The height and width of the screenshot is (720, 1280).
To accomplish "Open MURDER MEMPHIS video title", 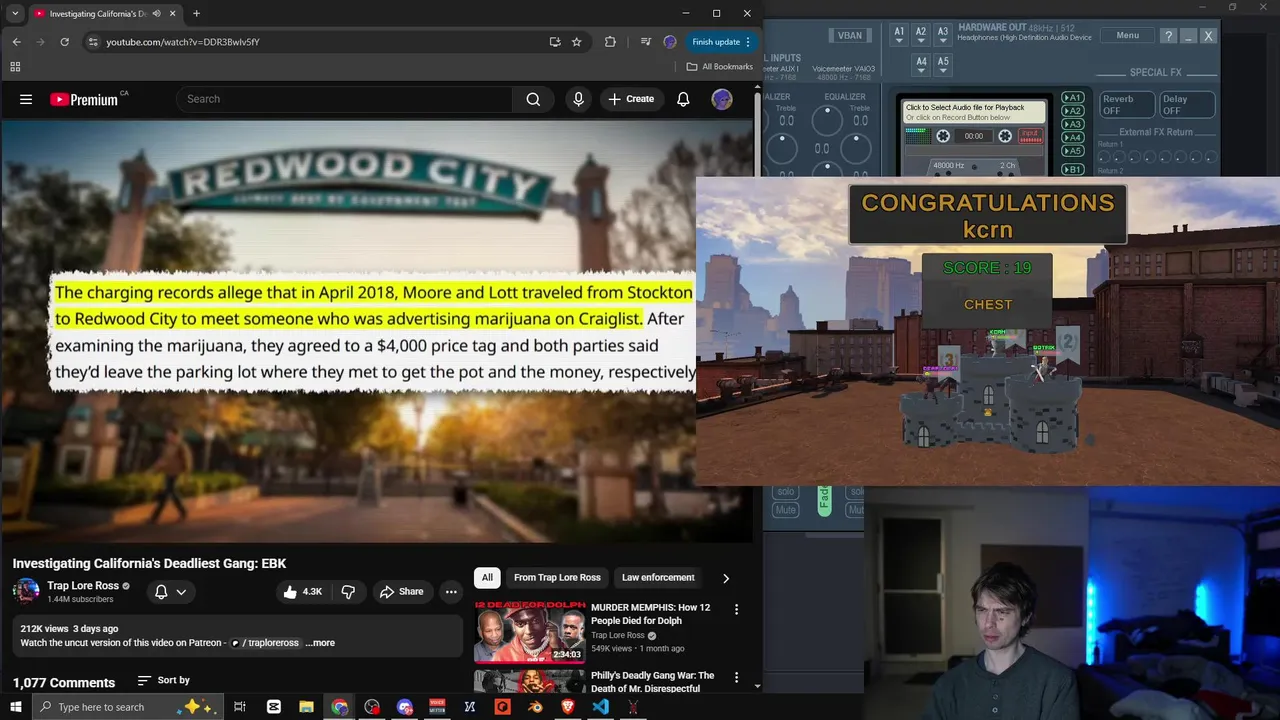I will 650,614.
